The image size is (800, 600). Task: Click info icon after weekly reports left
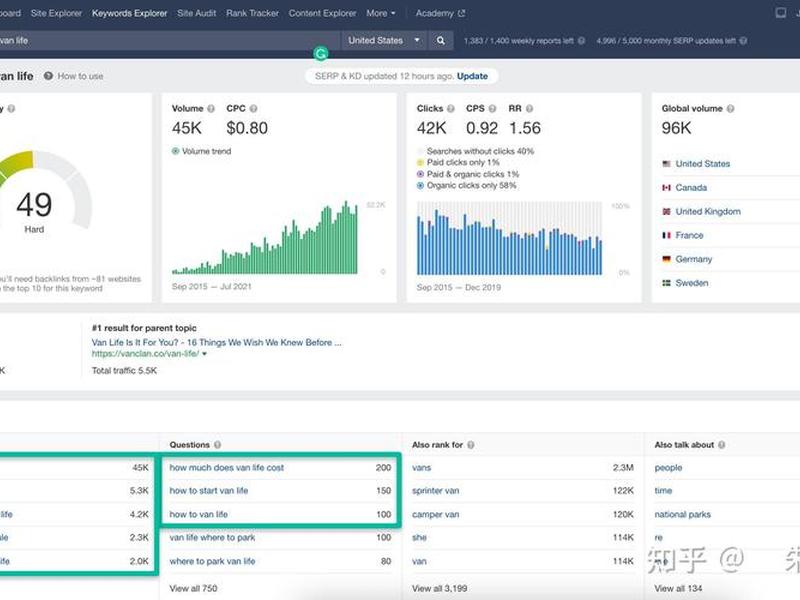[x=581, y=41]
